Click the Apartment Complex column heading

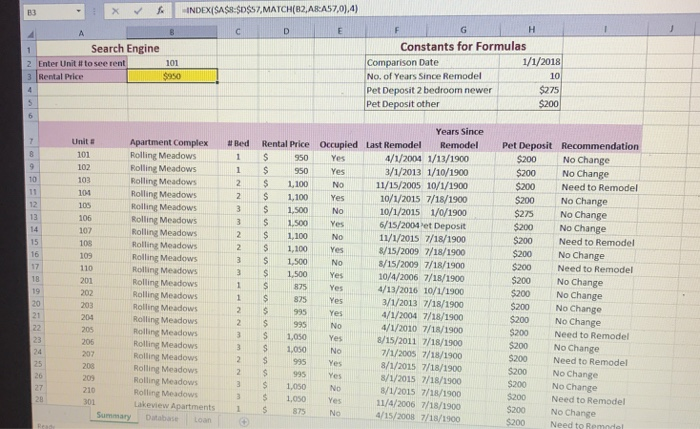[169, 142]
